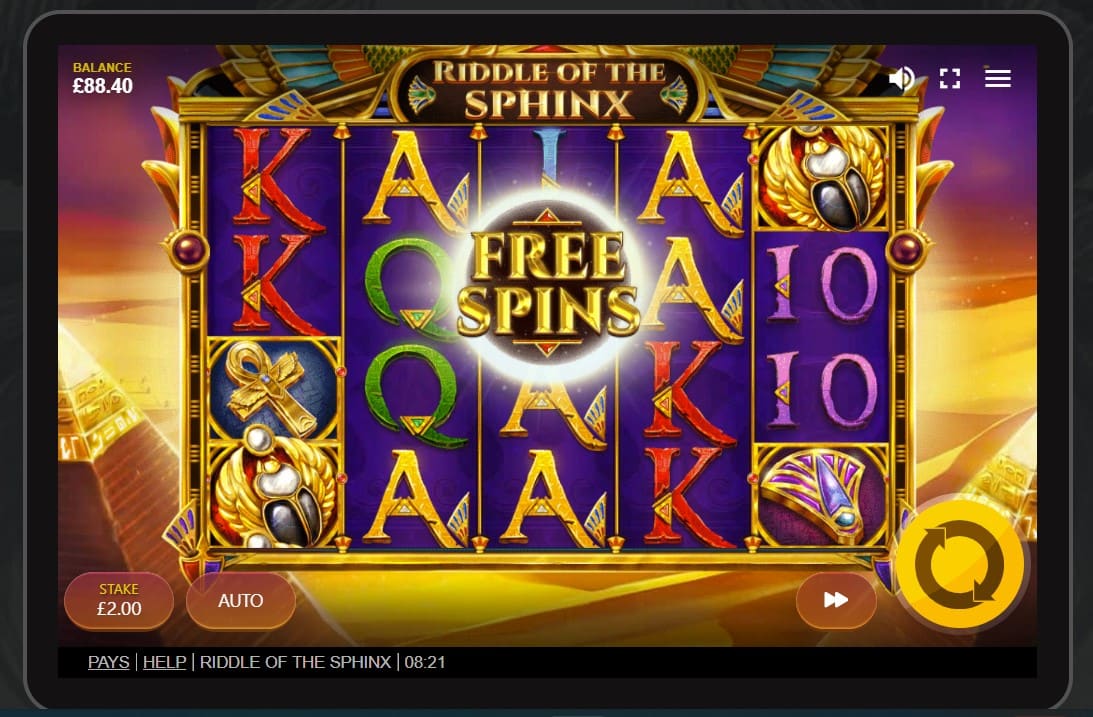Screen dimensions: 1093x717
Task: Click the top red K symbol on first reel
Action: (274, 177)
